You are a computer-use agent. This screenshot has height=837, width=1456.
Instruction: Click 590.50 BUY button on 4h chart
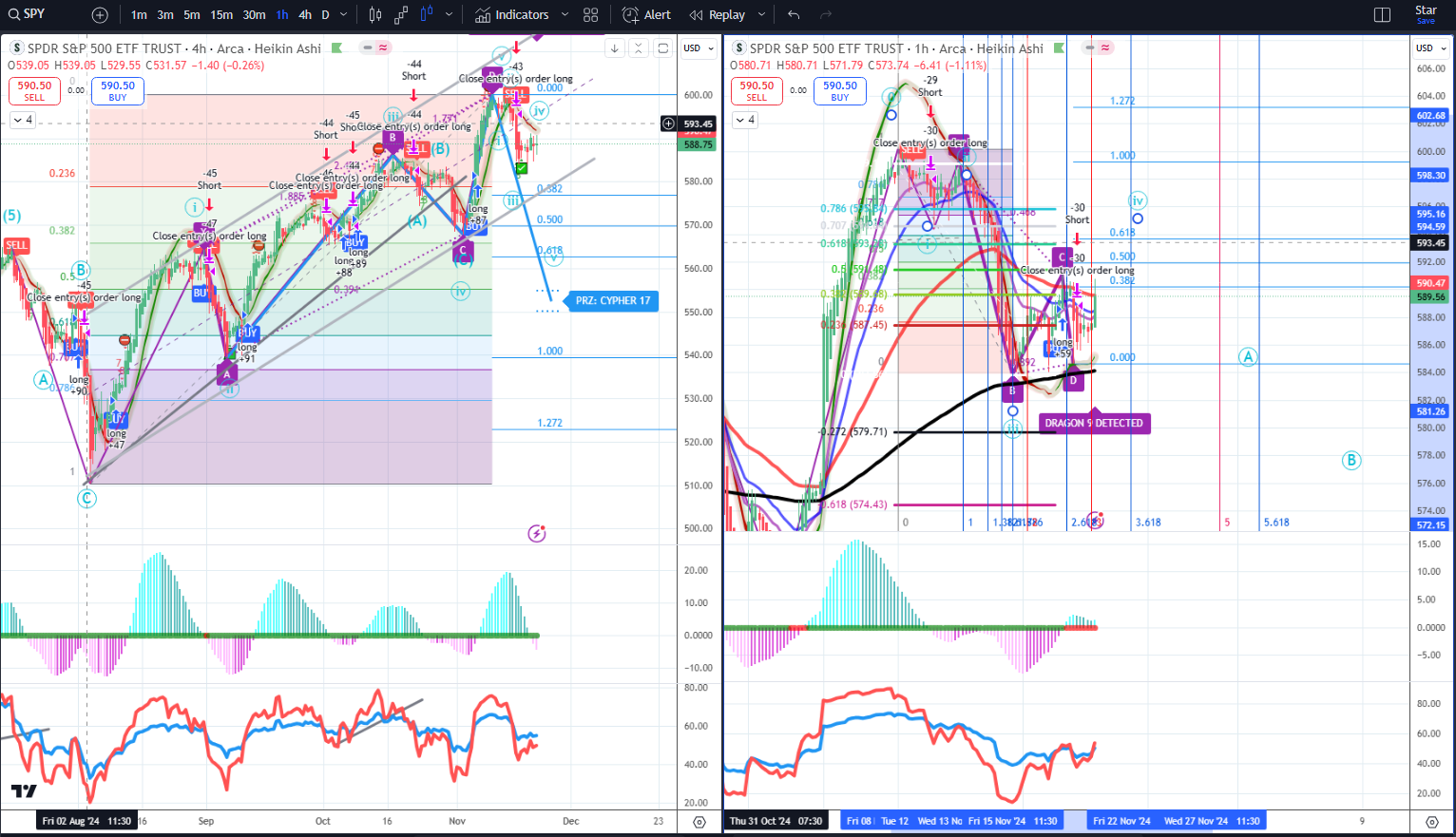(x=118, y=91)
